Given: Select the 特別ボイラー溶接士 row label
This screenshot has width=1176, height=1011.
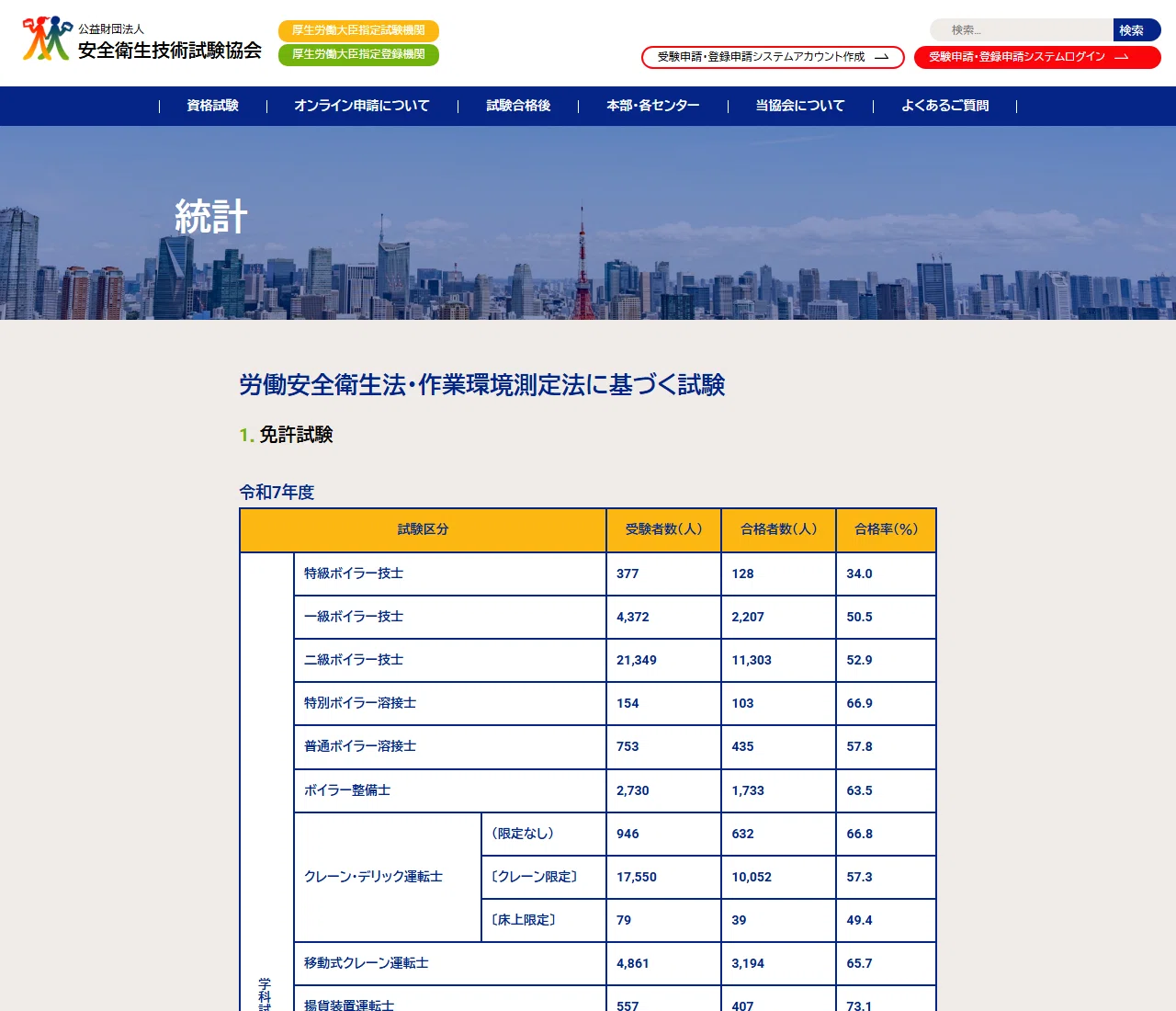Looking at the screenshot, I should pos(450,703).
